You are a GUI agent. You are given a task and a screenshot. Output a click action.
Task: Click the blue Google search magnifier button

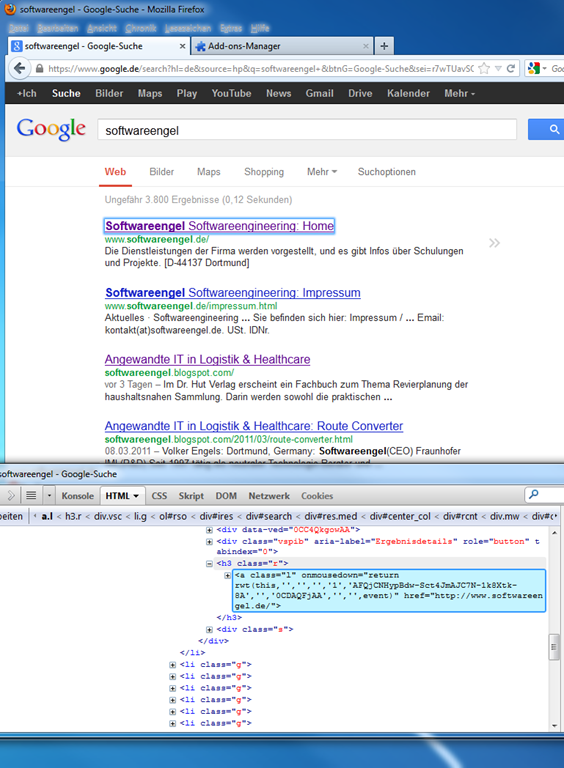pos(546,129)
